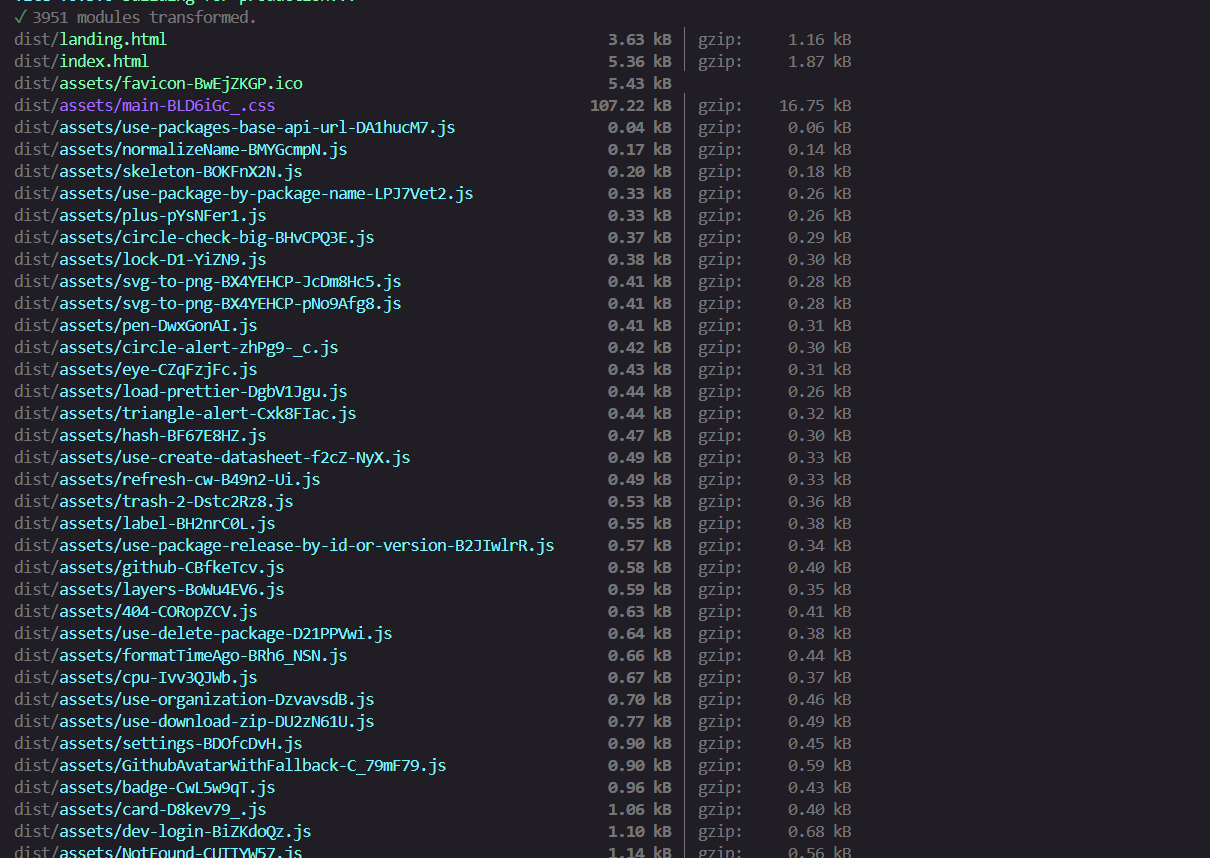Click the text "3951 modules transformed."
The height and width of the screenshot is (858, 1210).
point(144,17)
